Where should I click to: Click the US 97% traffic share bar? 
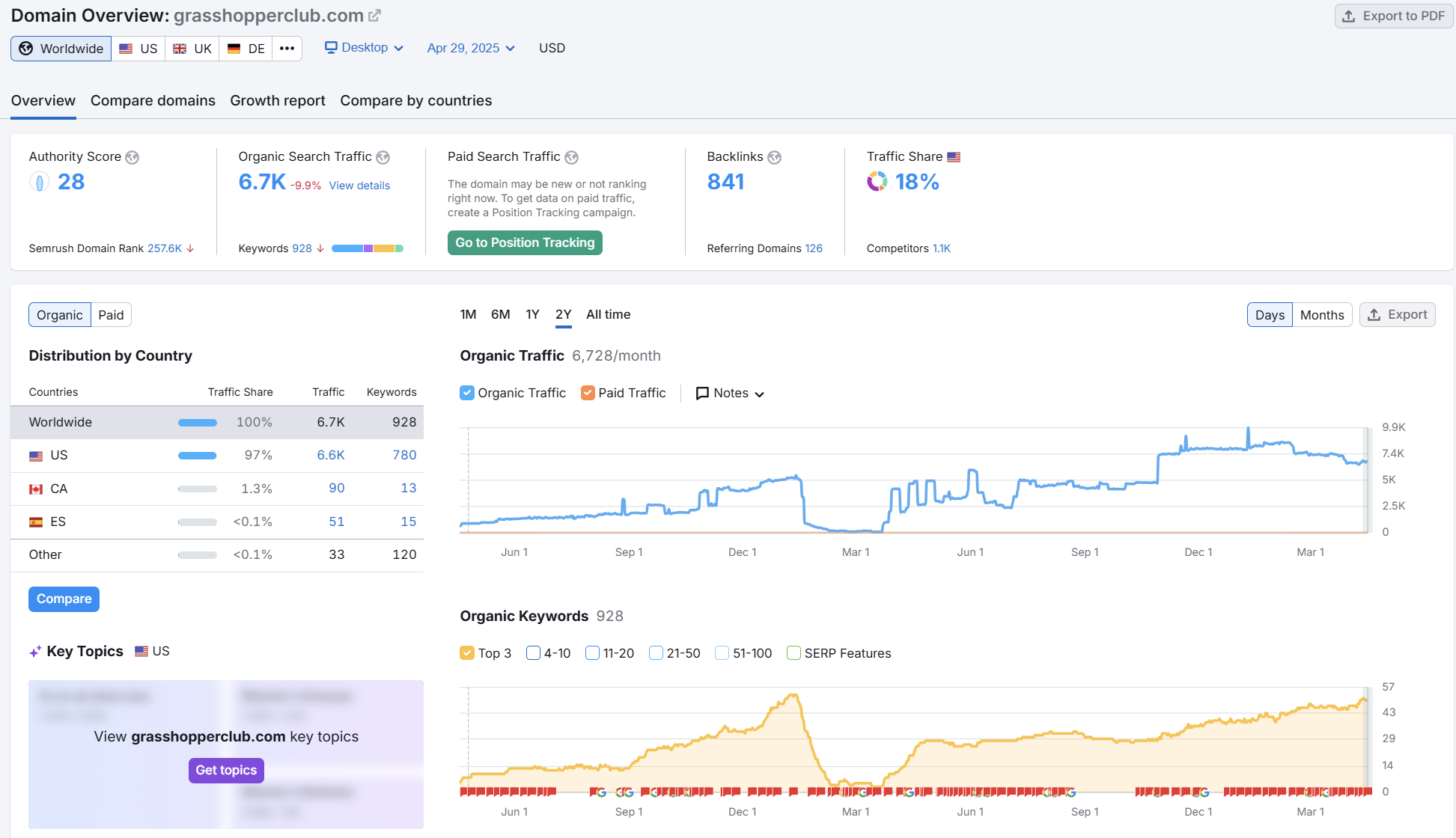[198, 456]
